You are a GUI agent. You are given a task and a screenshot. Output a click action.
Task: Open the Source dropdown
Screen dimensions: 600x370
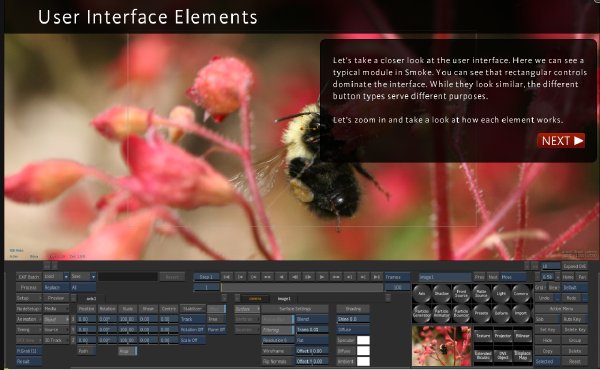(x=56, y=329)
